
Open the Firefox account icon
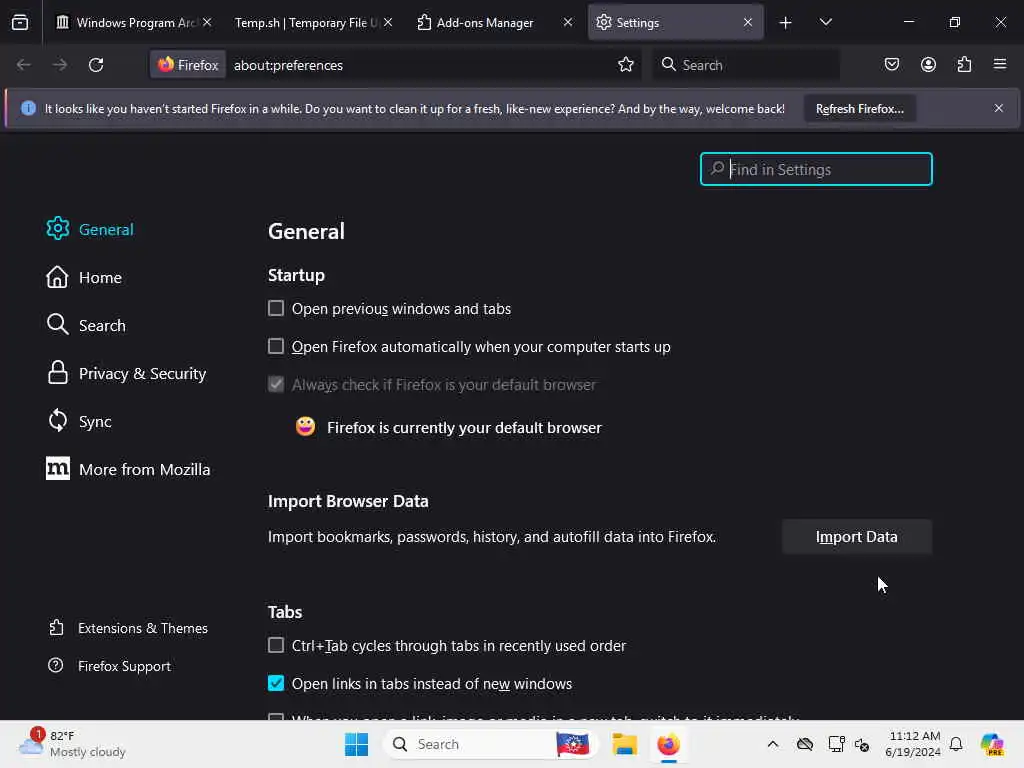(x=928, y=65)
